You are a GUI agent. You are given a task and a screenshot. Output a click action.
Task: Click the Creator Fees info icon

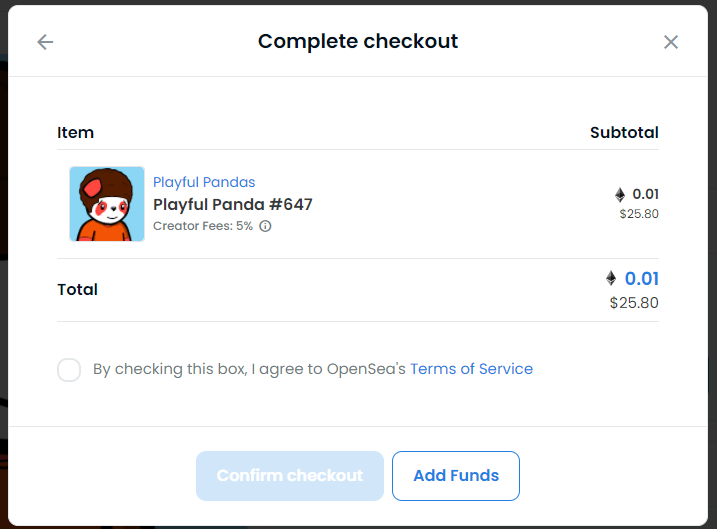[265, 226]
